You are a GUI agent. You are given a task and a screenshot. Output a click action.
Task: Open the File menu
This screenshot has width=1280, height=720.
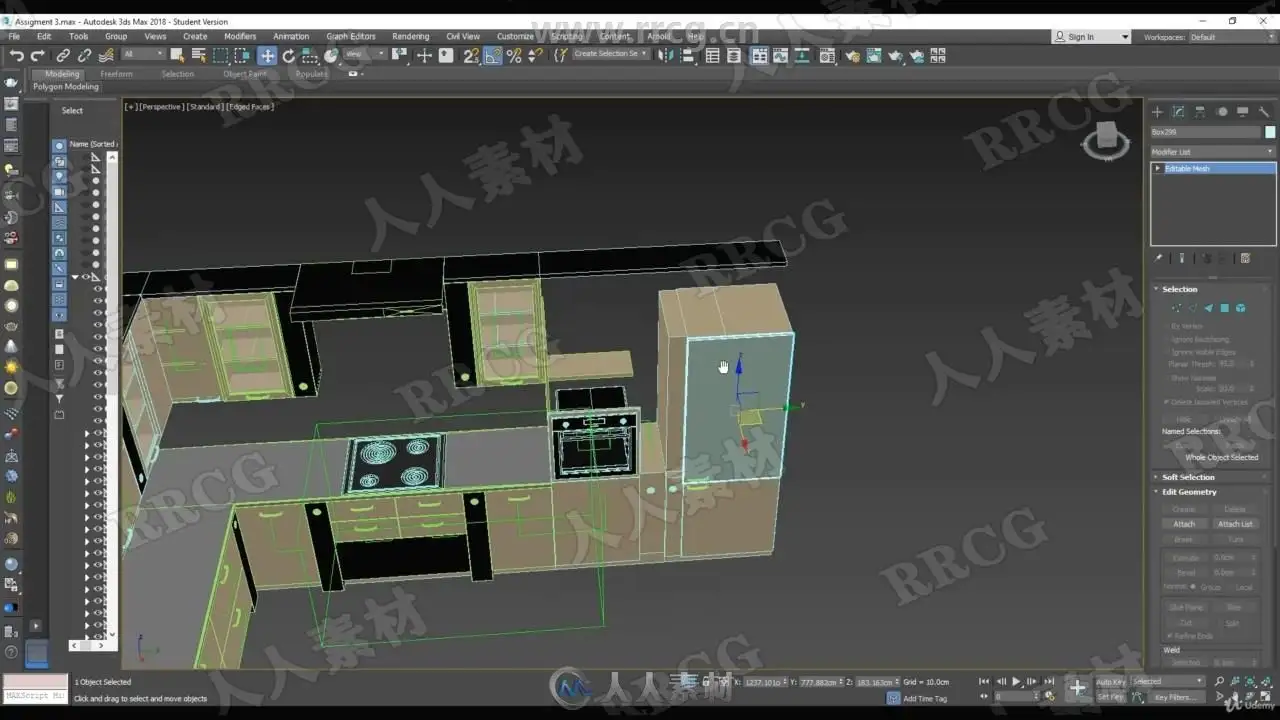(15, 36)
